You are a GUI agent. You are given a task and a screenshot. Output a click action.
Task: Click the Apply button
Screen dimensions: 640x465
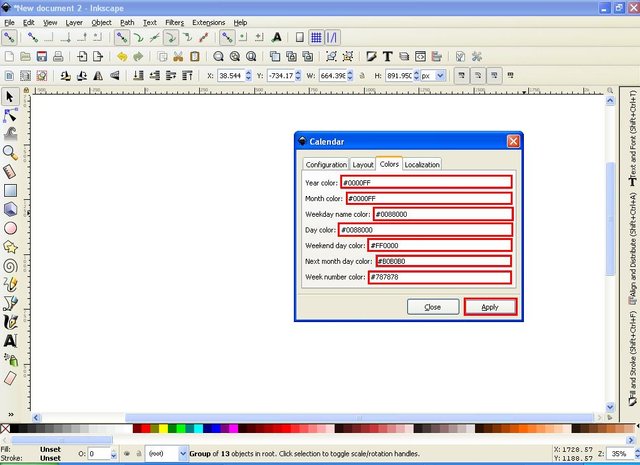[x=490, y=307]
